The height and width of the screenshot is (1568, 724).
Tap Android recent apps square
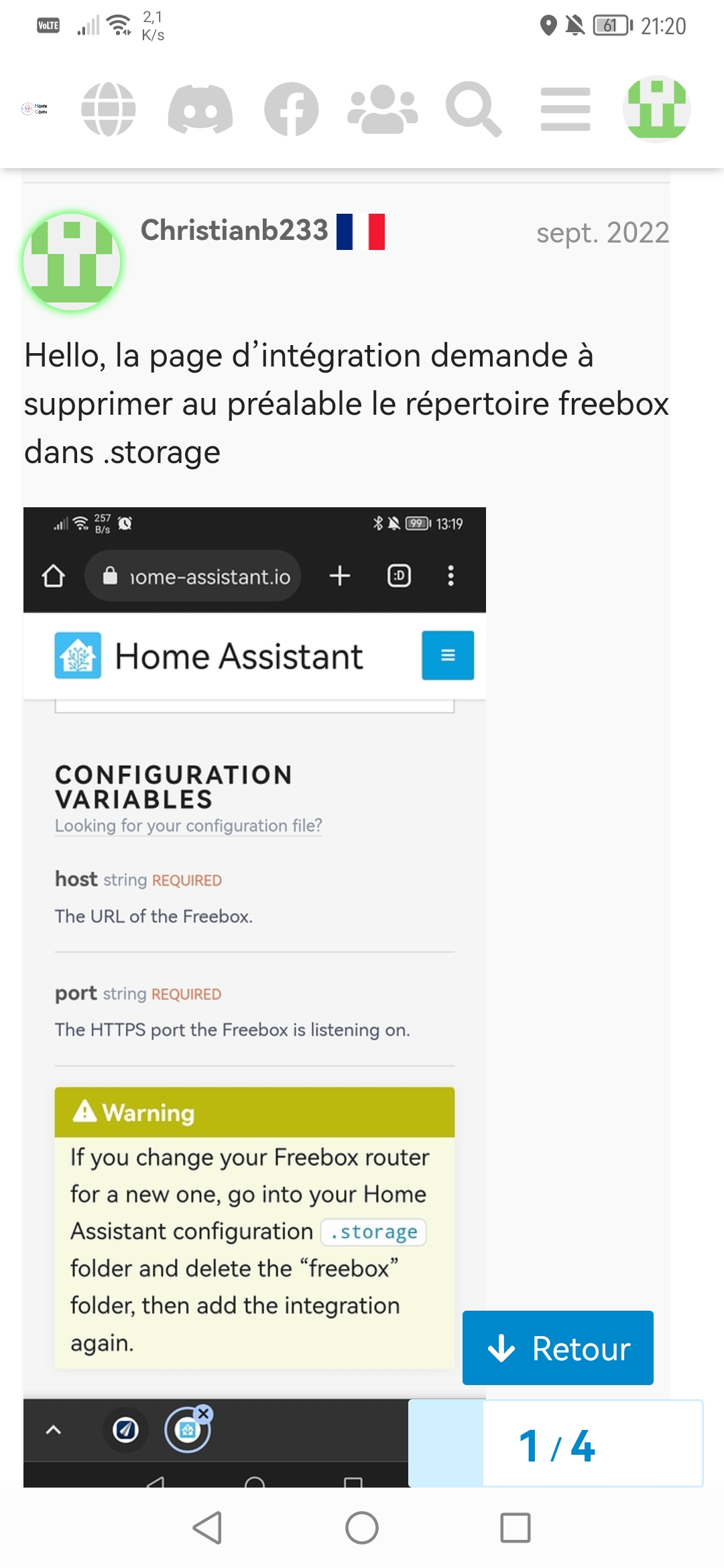click(x=516, y=1528)
